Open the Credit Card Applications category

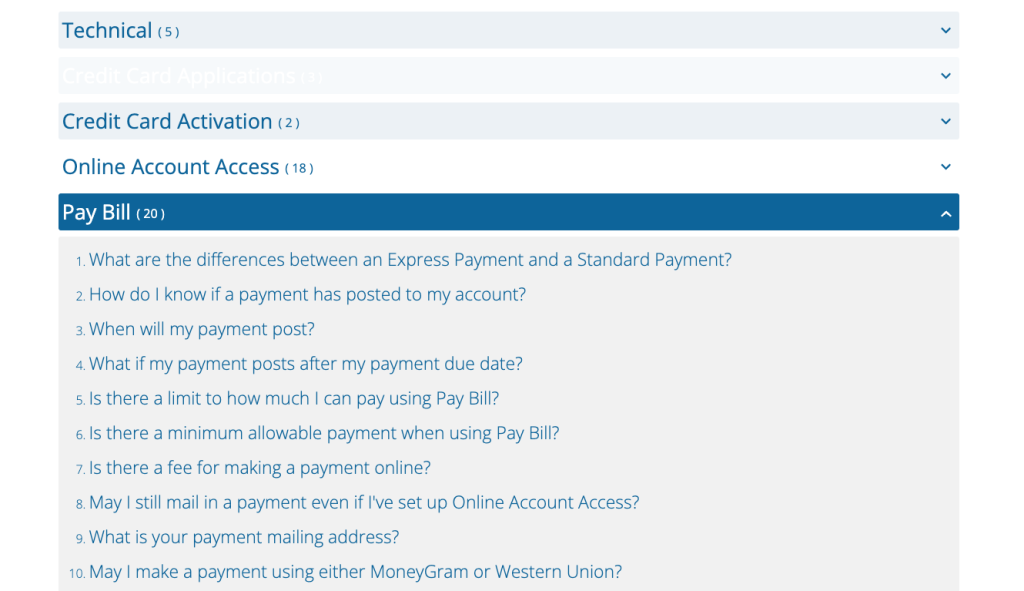(x=178, y=75)
